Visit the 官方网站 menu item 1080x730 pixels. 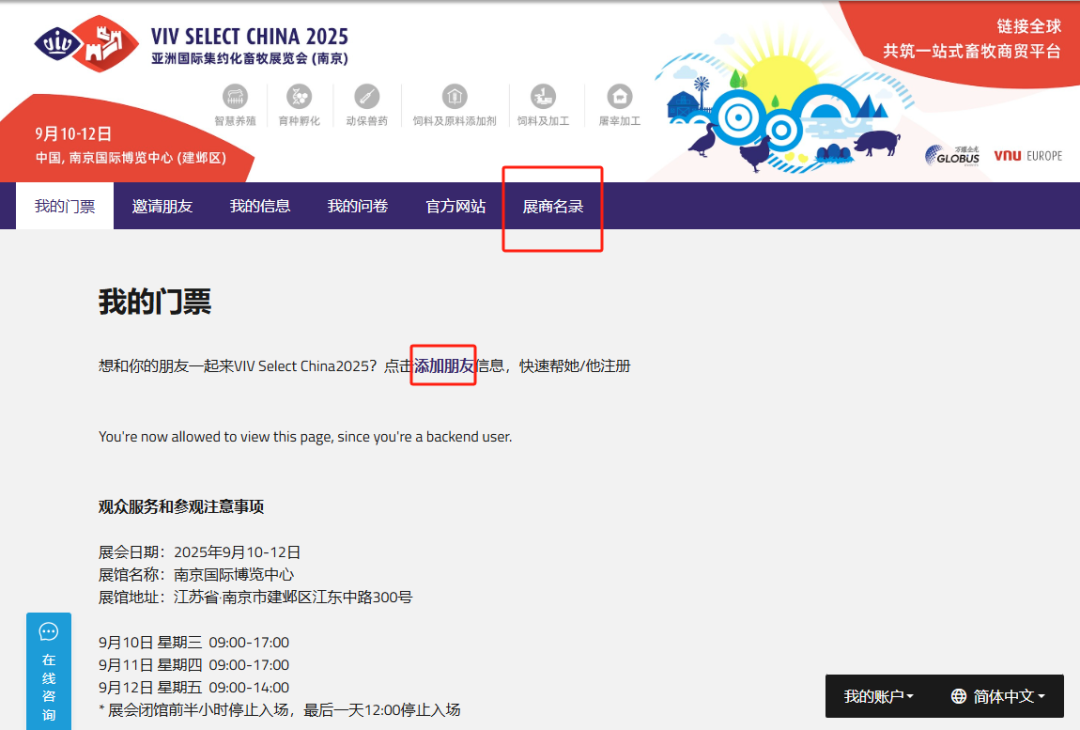point(455,206)
